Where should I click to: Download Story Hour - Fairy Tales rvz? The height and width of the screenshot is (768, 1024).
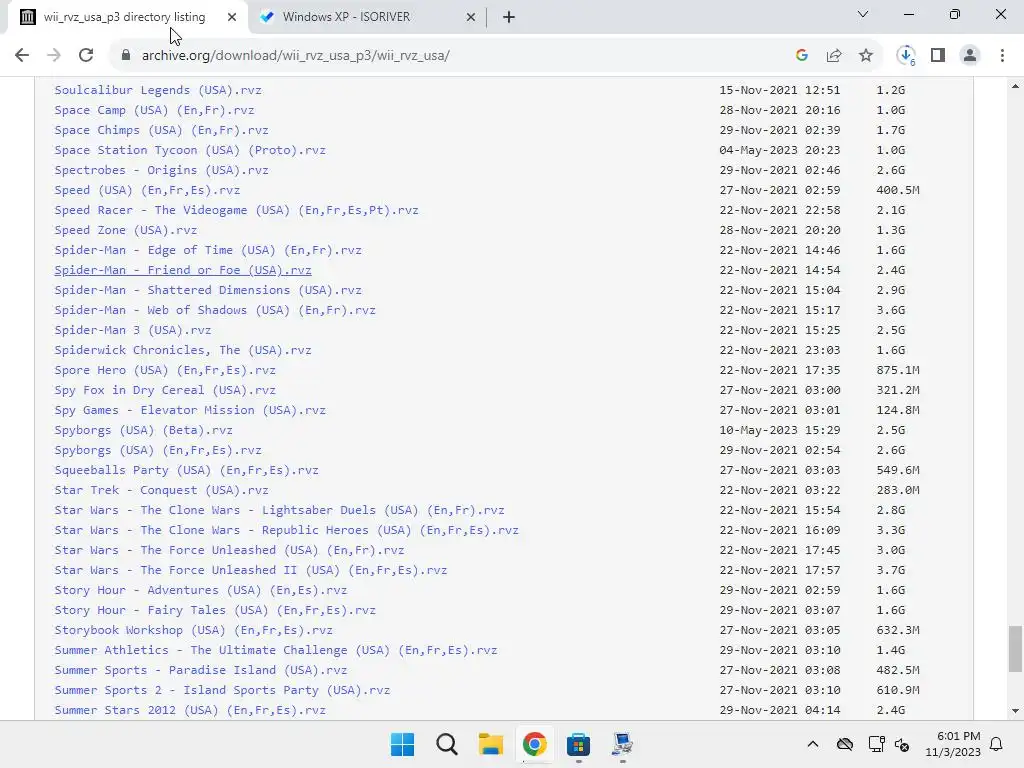tap(215, 610)
